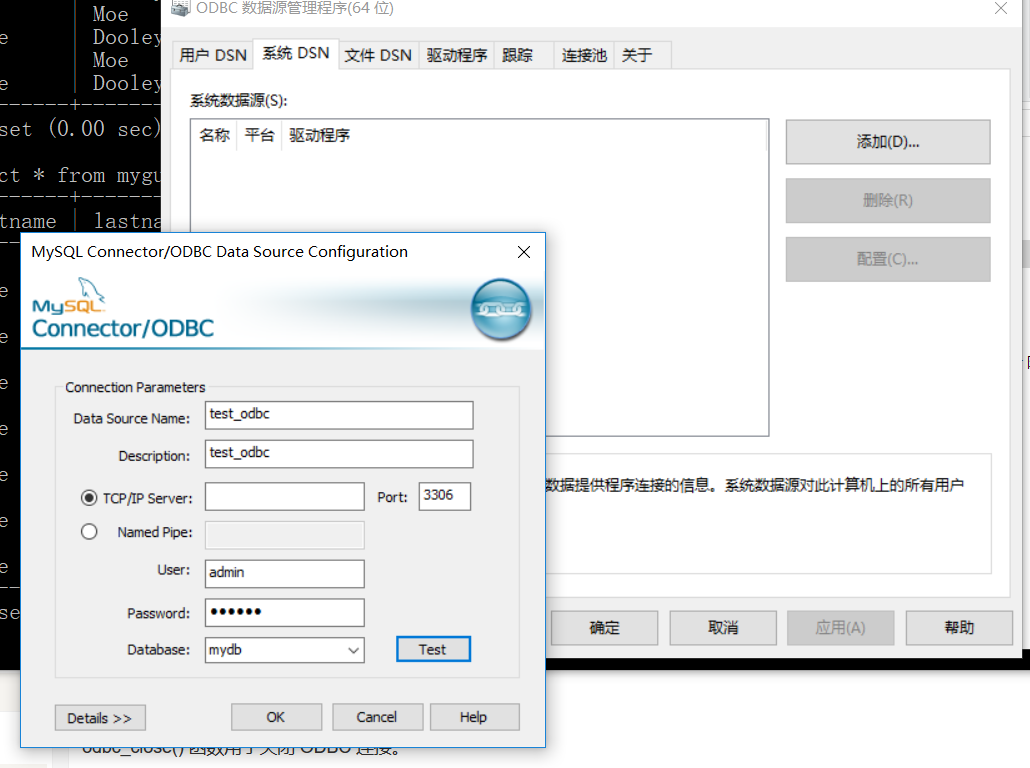This screenshot has height=768, width=1030.
Task: Click the Port number field
Action: [444, 497]
